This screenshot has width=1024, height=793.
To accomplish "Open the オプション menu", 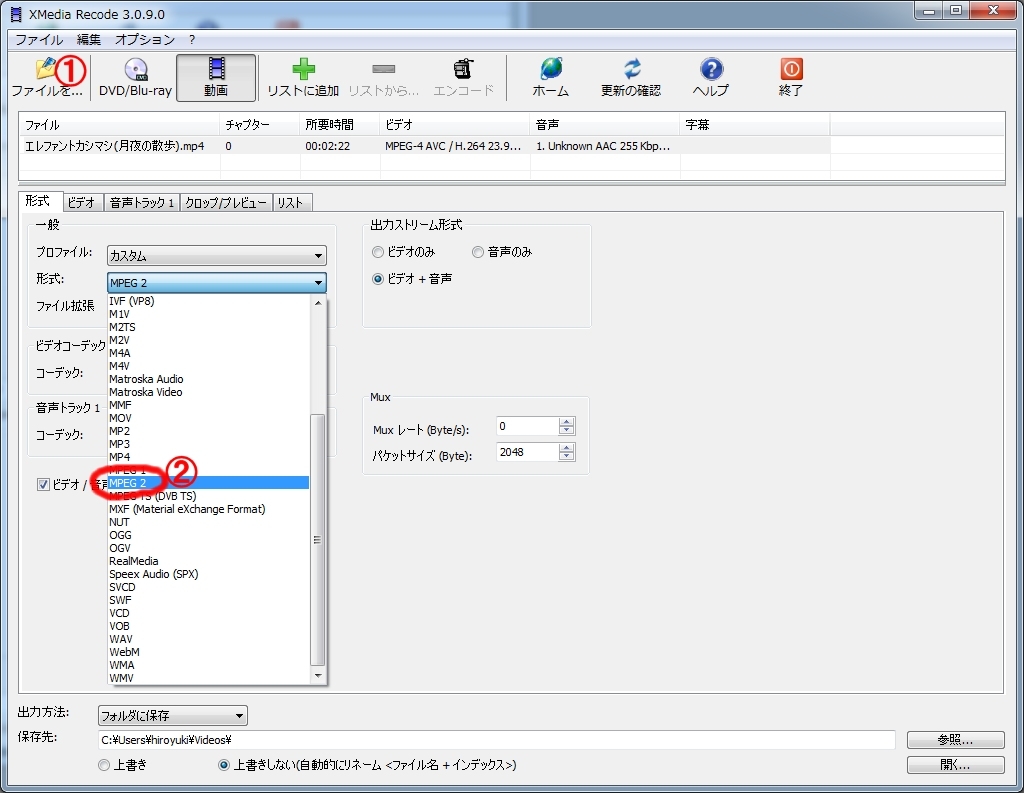I will point(145,39).
